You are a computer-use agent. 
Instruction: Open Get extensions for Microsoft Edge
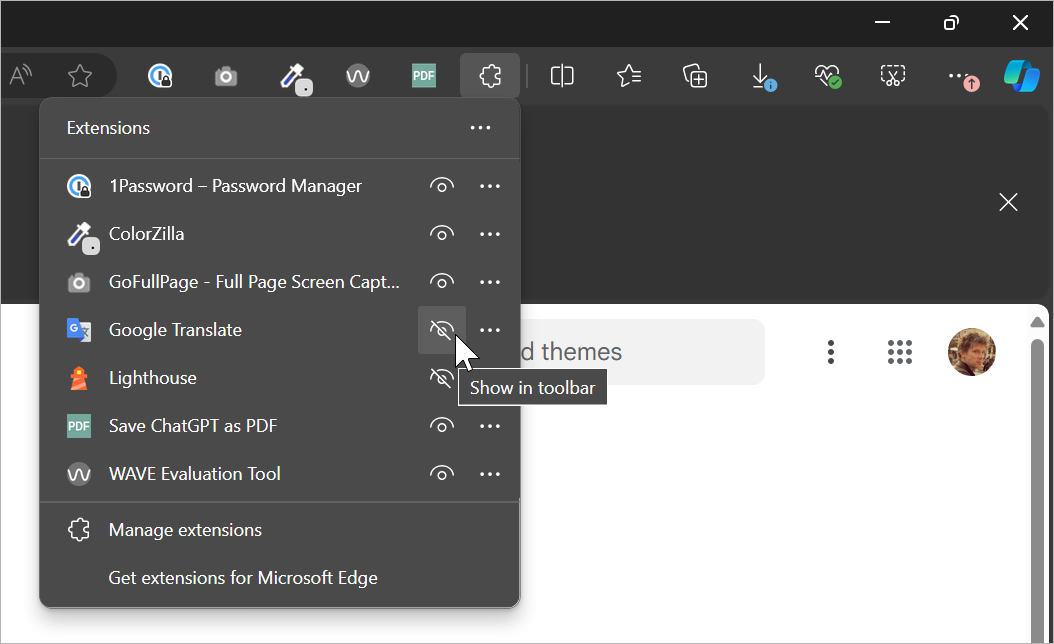point(243,578)
